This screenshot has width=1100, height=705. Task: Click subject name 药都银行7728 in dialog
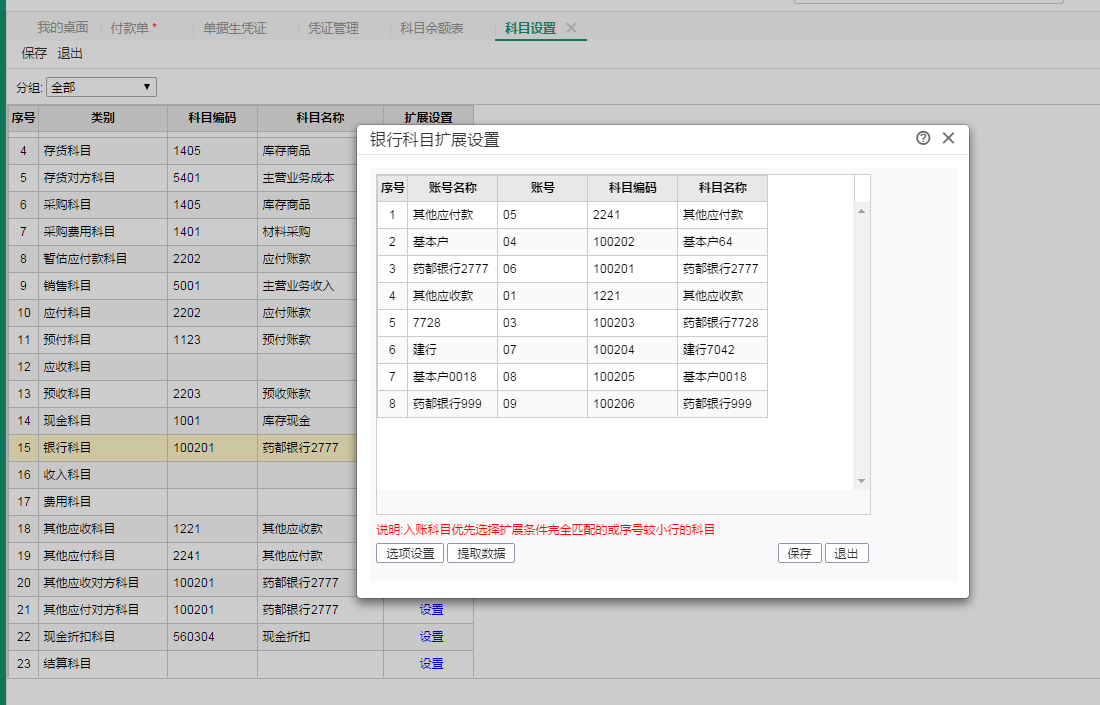coord(722,323)
